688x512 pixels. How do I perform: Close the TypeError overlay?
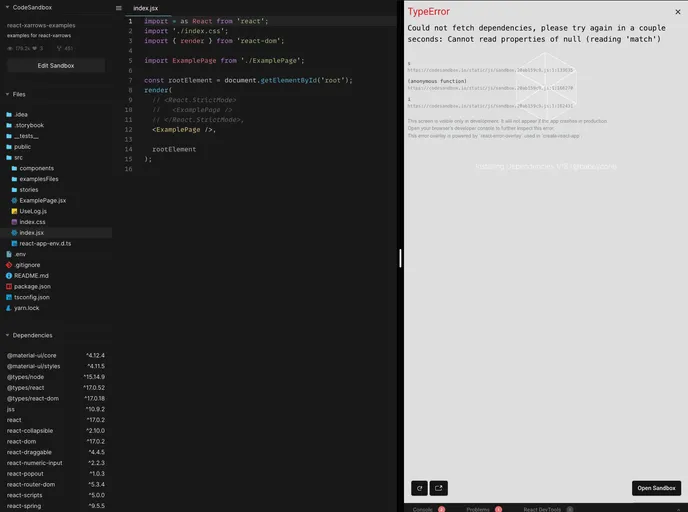677,12
